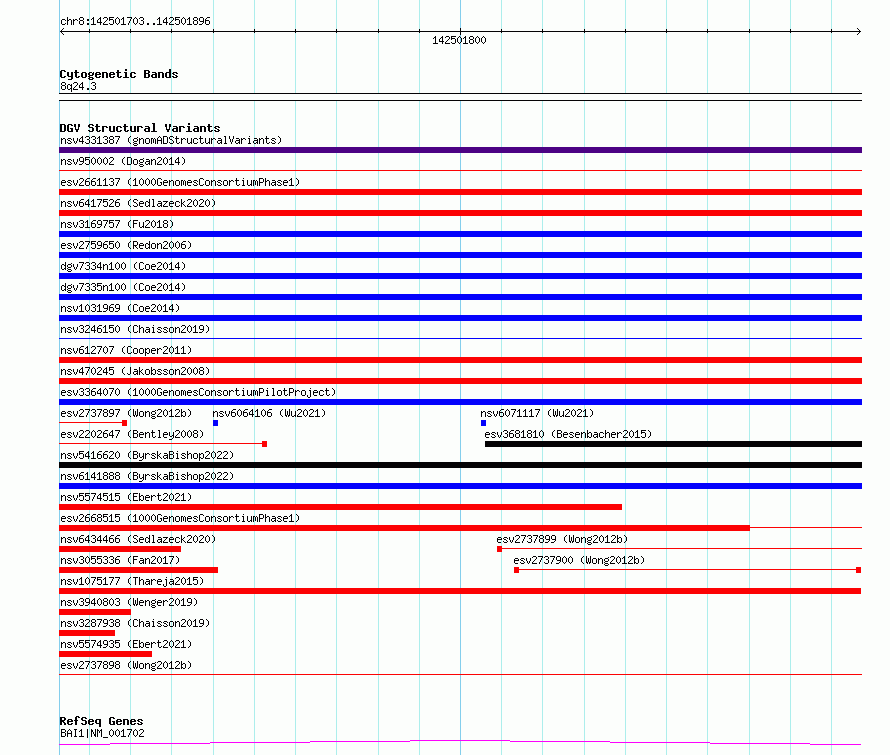The height and width of the screenshot is (755, 890).
Task: Click the chr8:142501703..142501896 coordinate text
Action: (135, 21)
